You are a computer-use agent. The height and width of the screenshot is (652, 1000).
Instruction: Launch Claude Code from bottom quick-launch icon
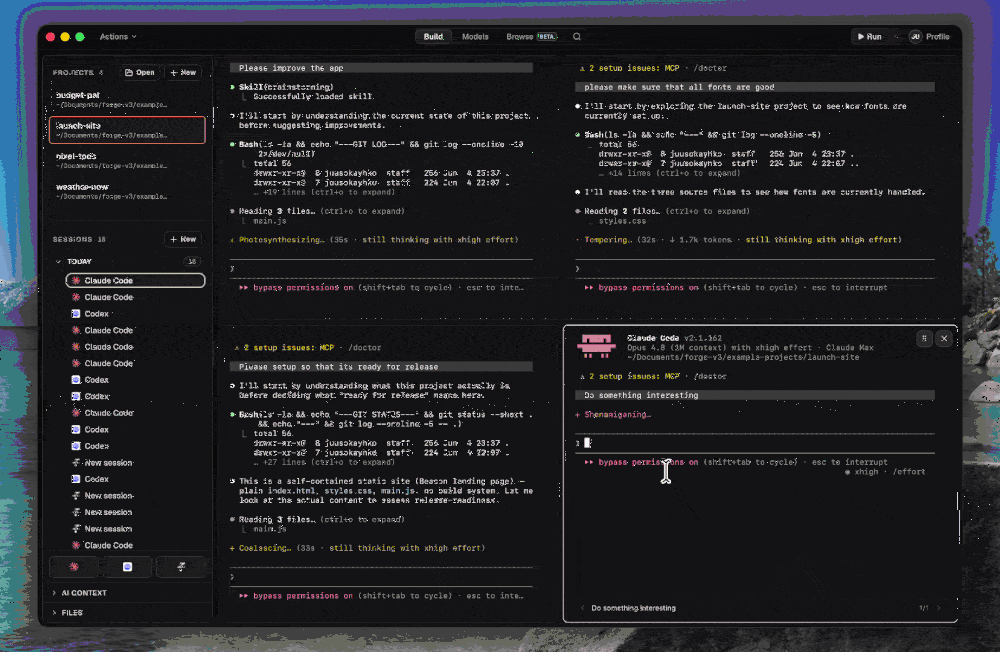click(x=75, y=567)
